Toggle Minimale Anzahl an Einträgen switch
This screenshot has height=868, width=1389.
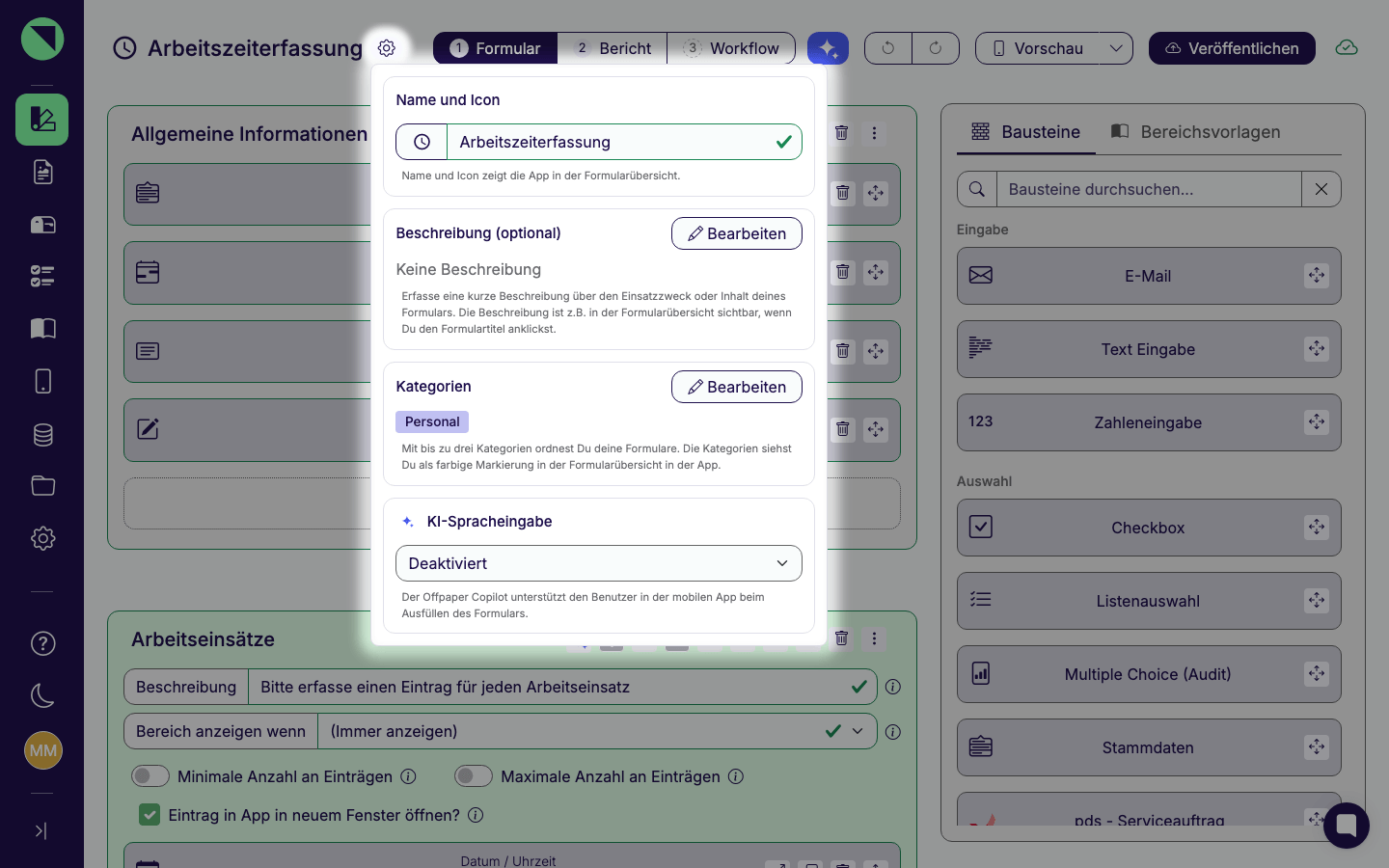(x=150, y=776)
